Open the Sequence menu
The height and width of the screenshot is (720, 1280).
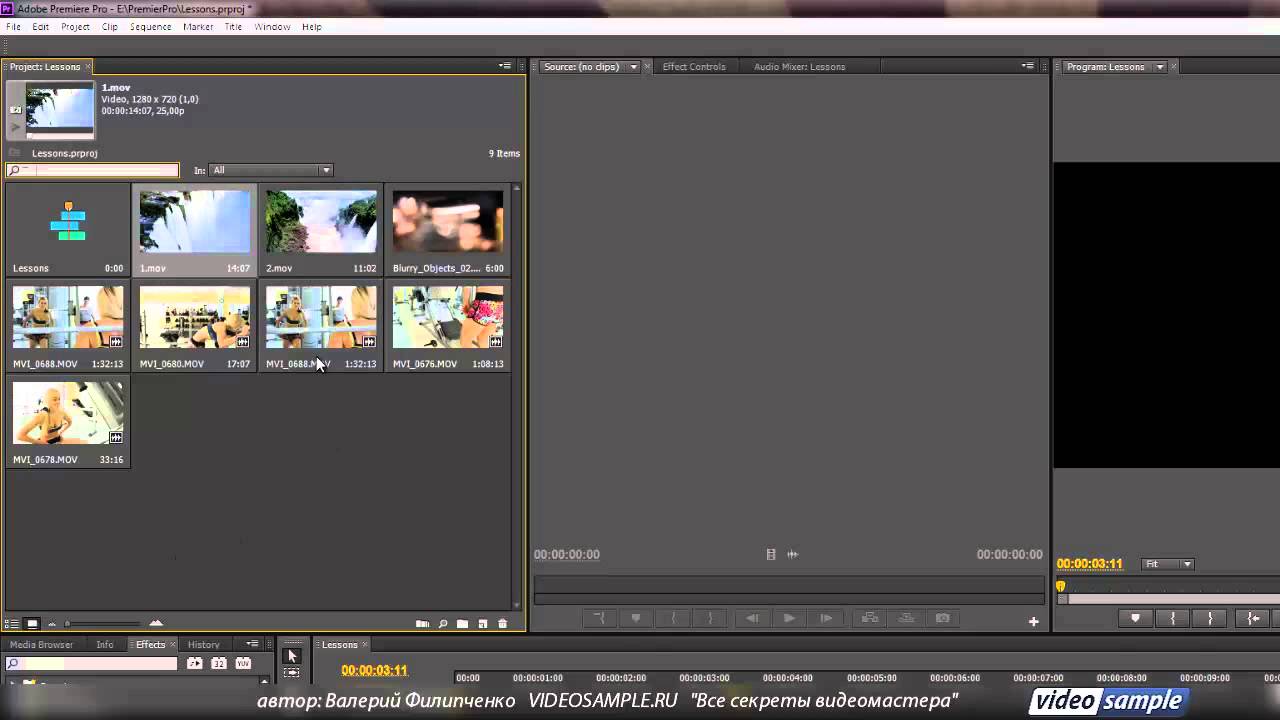(150, 27)
